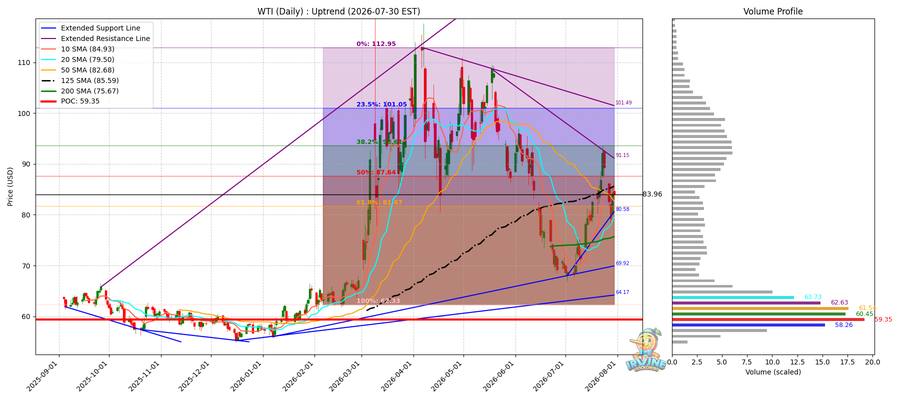Click the 2026-07-01 date tick
This screenshot has width=900, height=400.
coord(552,376)
